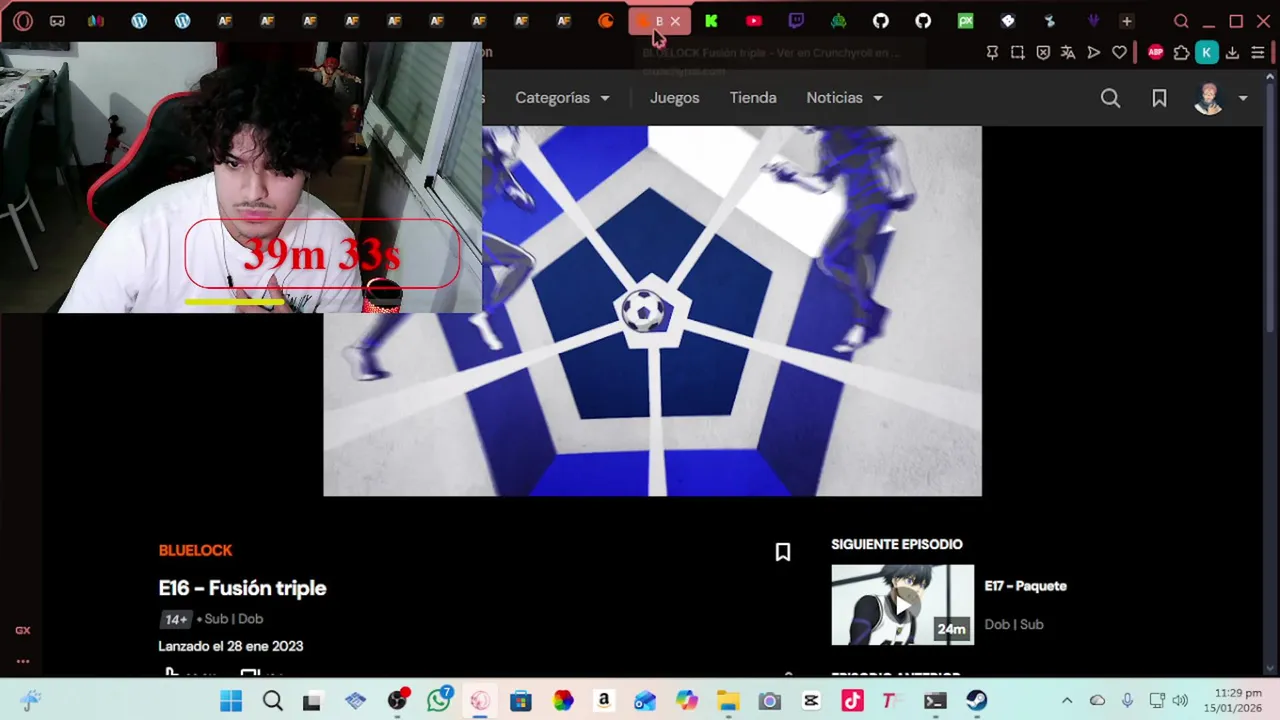Switch to the hourglass icon tab
The image size is (1280, 720).
pyautogui.click(x=1050, y=21)
